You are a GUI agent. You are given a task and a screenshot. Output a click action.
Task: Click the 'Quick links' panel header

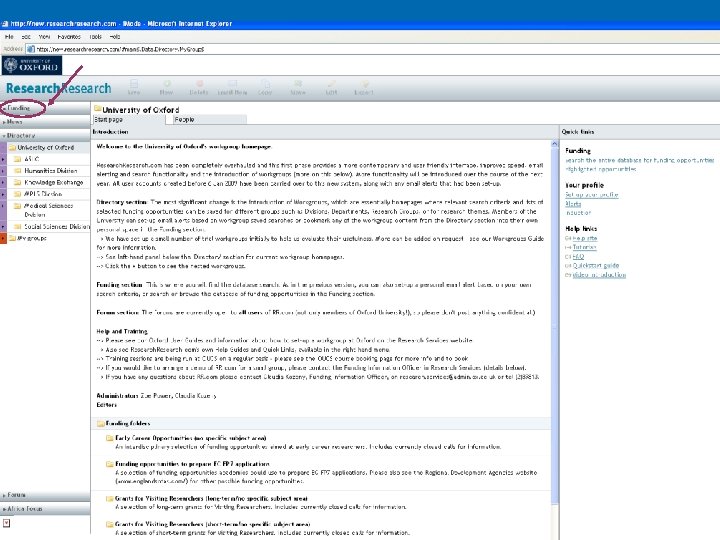click(639, 132)
